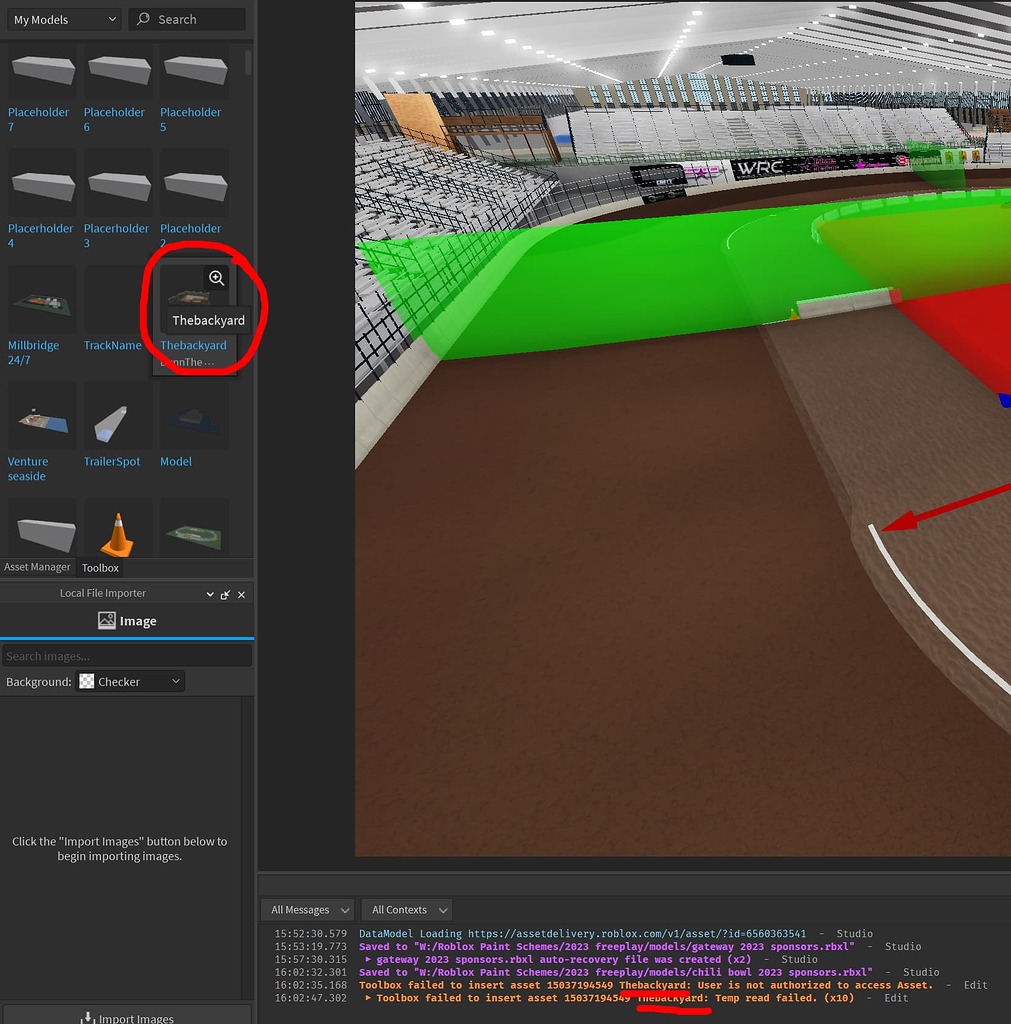Open the All Messages filter dropdown
This screenshot has width=1011, height=1024.
tap(307, 909)
